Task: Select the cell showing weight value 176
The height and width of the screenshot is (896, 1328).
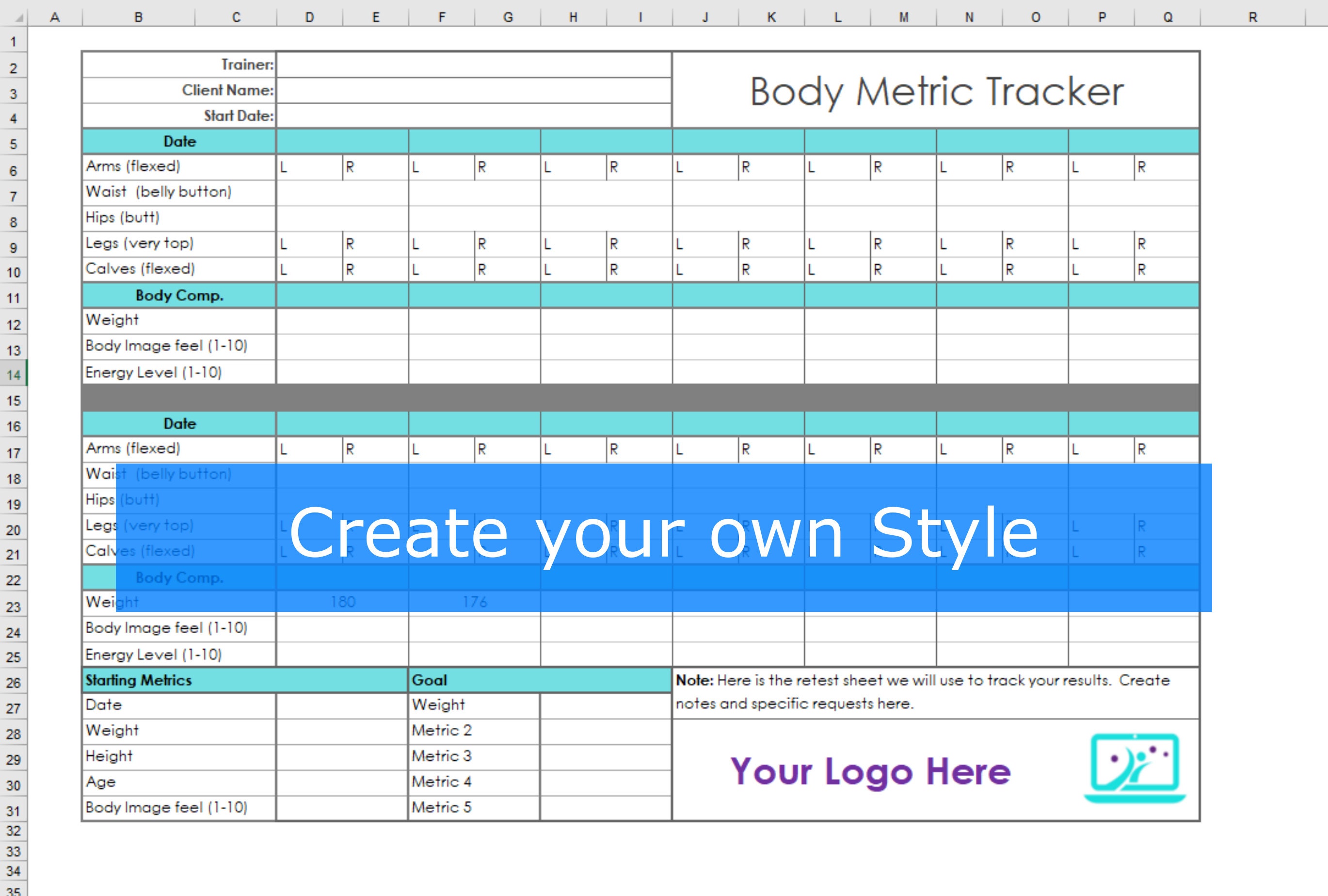Action: coord(474,601)
